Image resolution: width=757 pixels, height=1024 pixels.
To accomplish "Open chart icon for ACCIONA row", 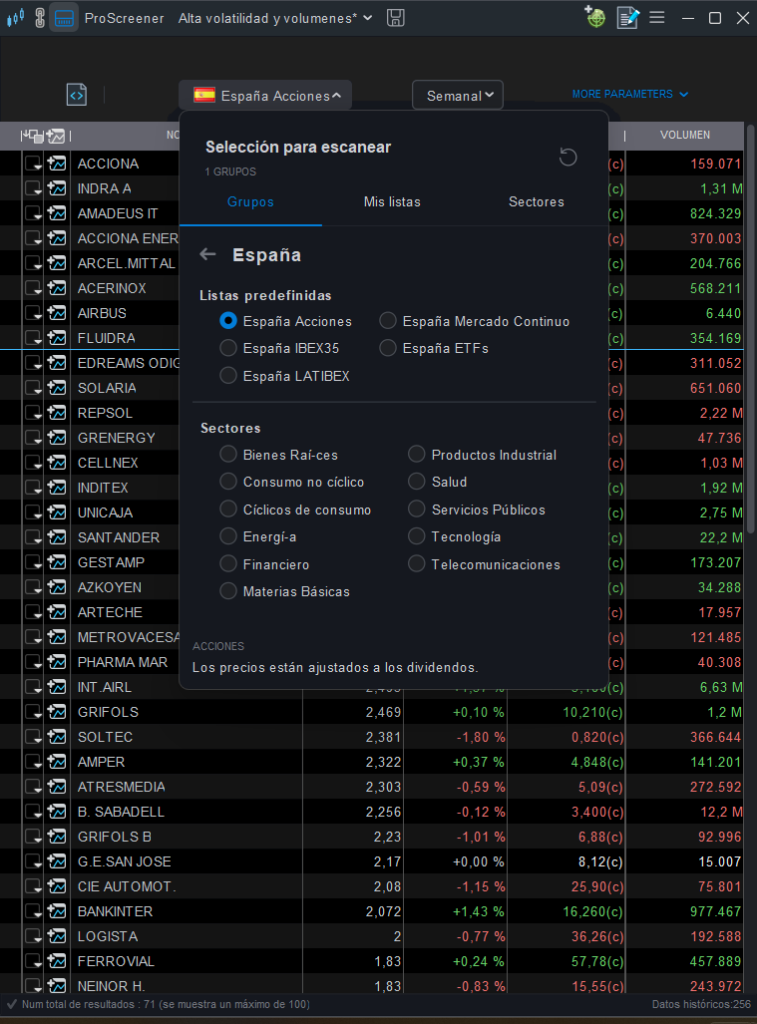I will coord(57,163).
